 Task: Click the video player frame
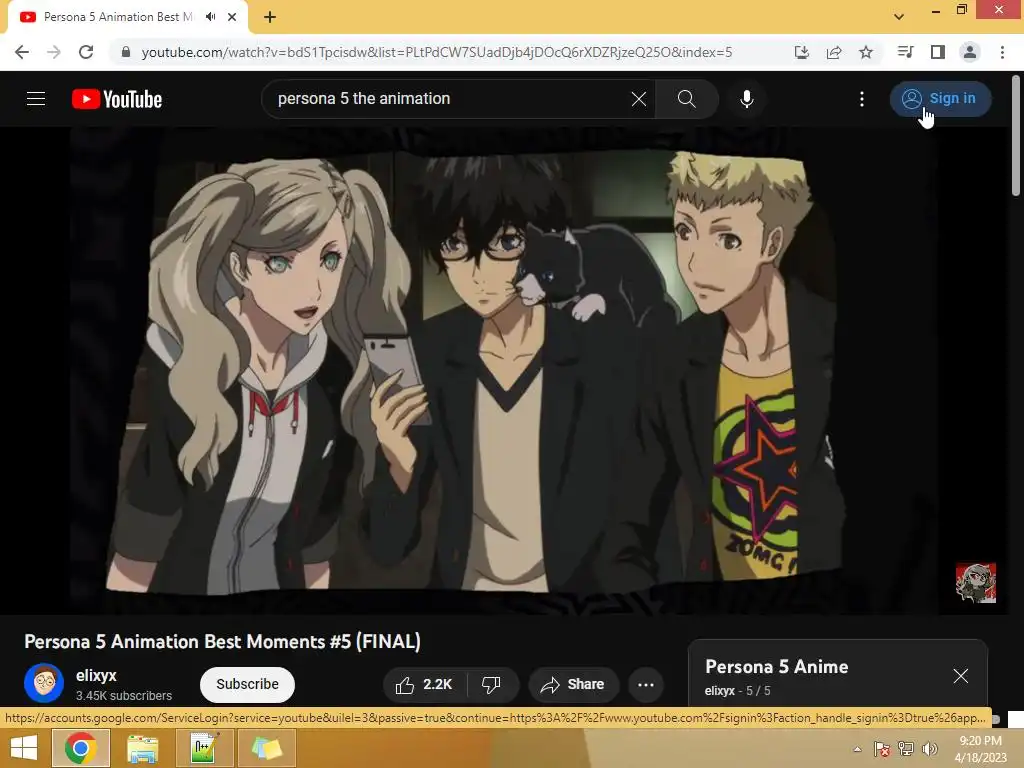coord(504,370)
